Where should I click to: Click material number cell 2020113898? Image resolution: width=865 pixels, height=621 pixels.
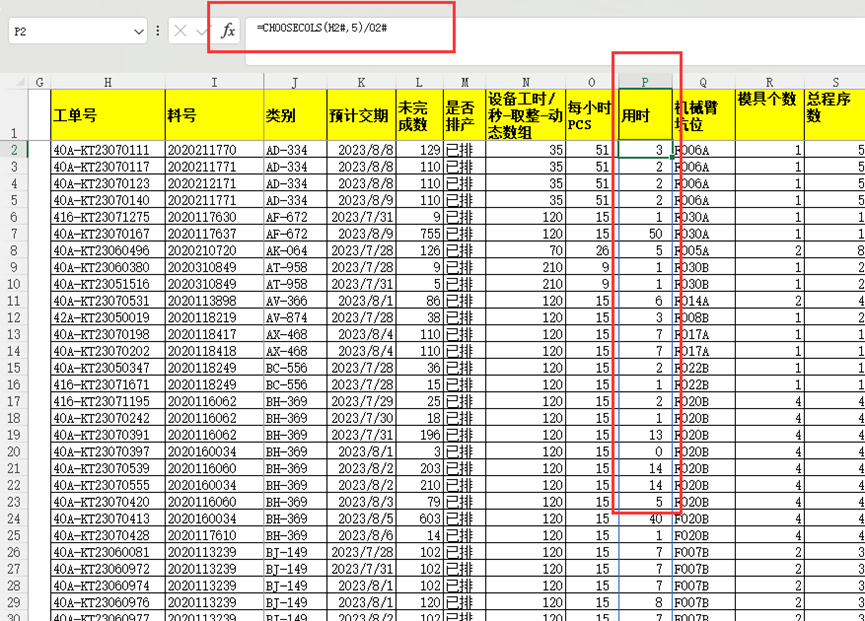[x=214, y=301]
